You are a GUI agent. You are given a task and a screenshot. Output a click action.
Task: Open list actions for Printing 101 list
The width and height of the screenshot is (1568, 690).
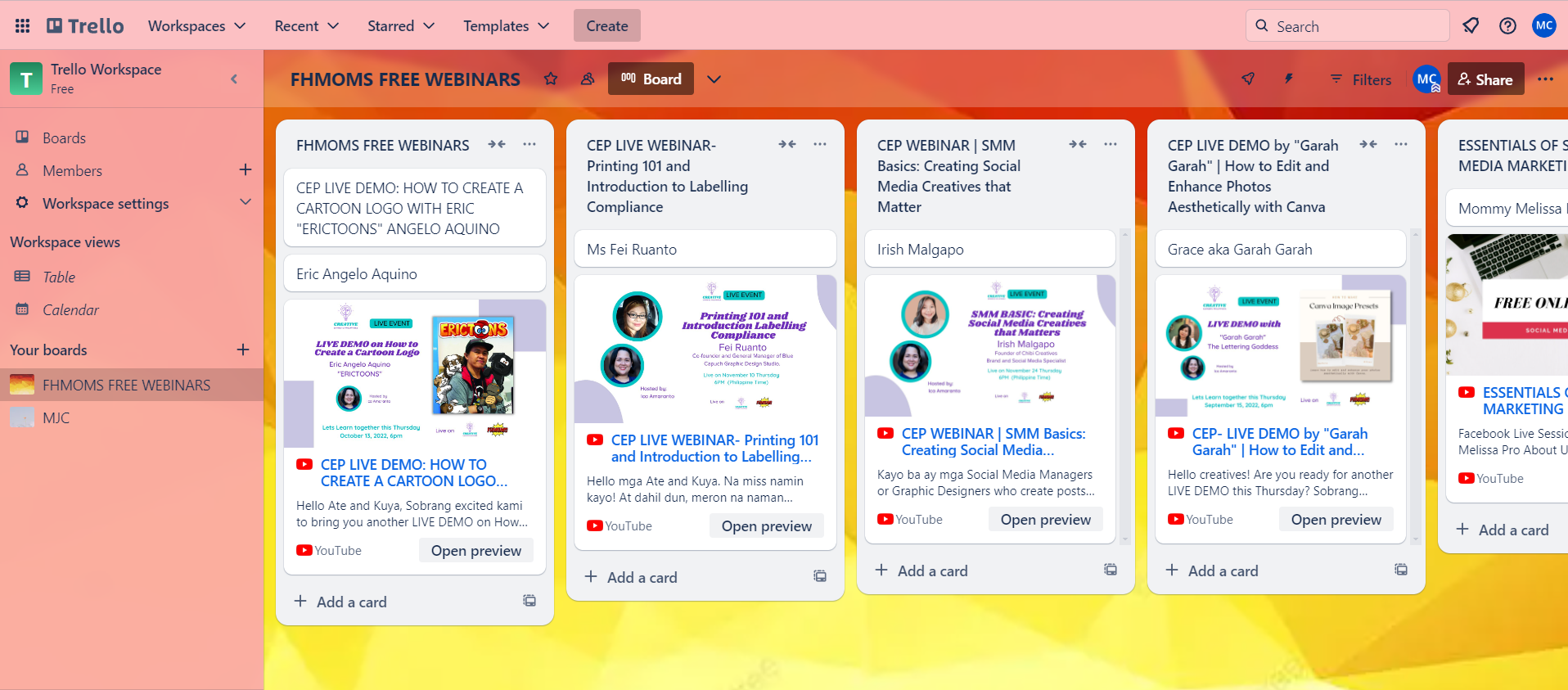(x=820, y=144)
